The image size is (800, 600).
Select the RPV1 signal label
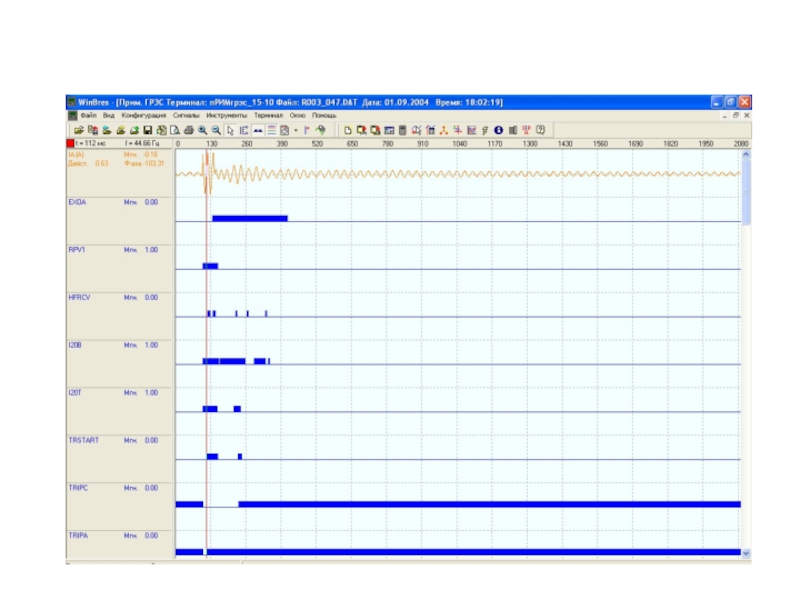point(77,249)
